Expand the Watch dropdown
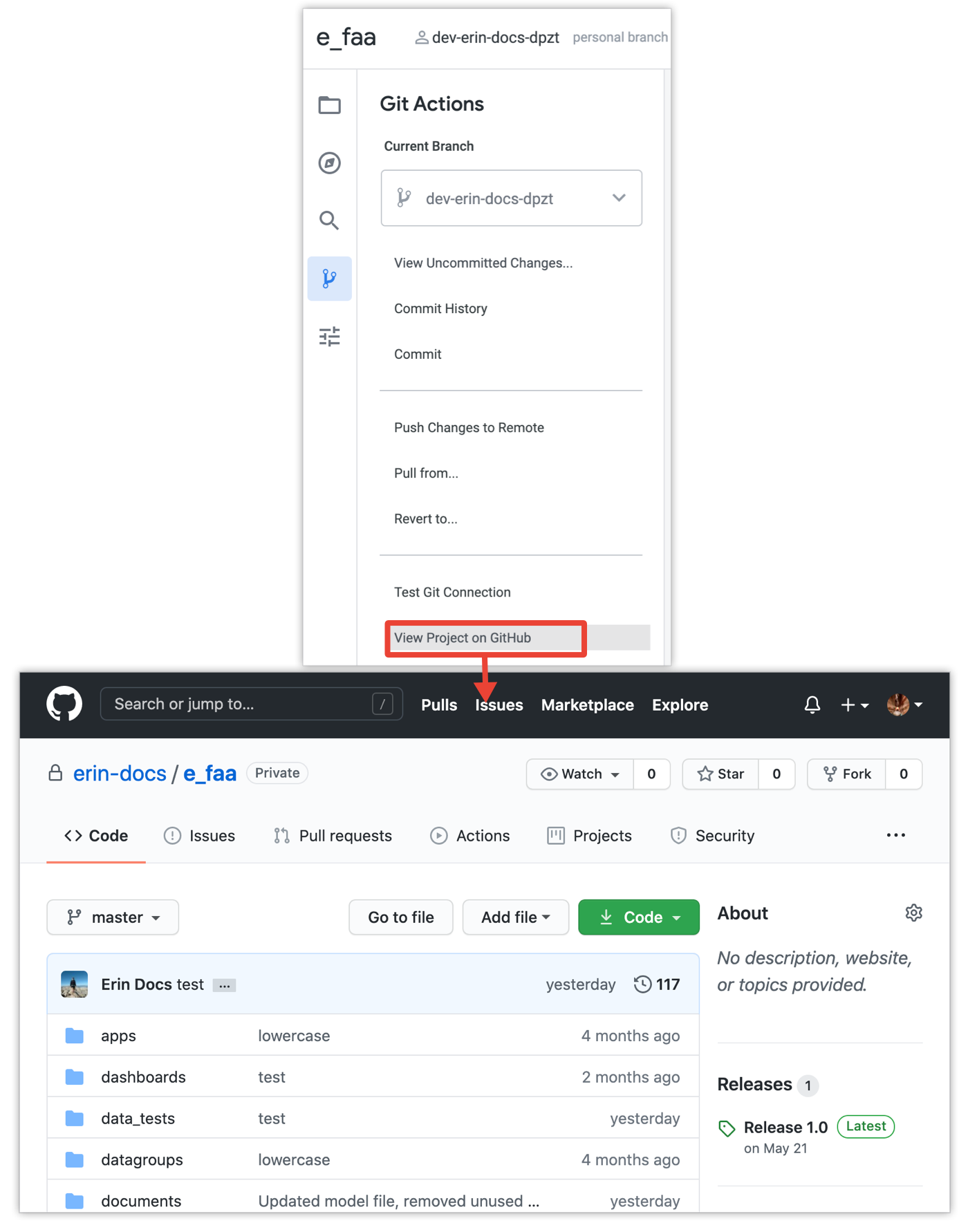 (x=580, y=774)
